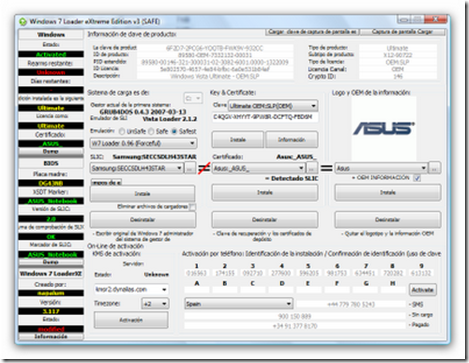Viewport: 469px width, 363px height.
Task: Open the W7 Loader 0.96 (Forceful) dropdown
Action: coord(144,143)
